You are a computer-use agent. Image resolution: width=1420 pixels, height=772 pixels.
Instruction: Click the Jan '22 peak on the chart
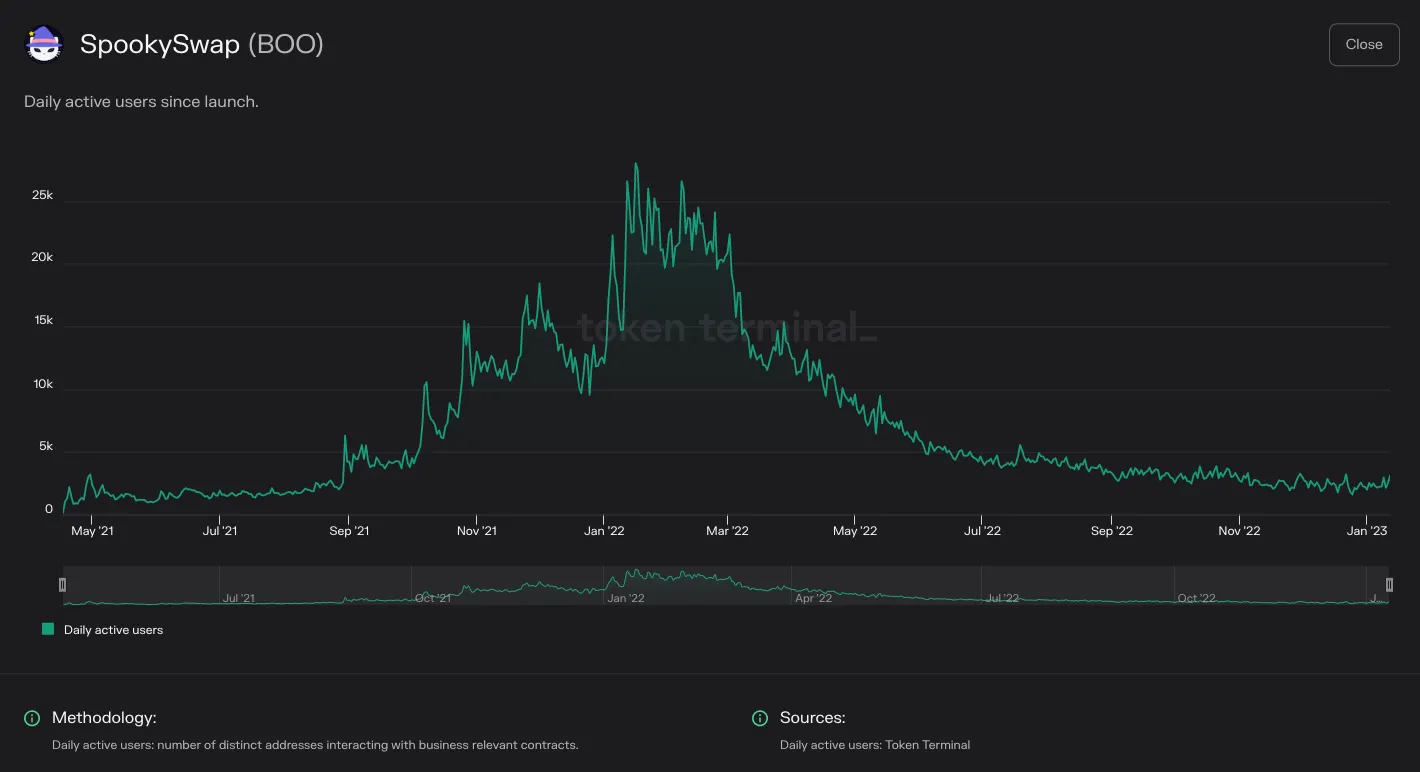coord(636,164)
